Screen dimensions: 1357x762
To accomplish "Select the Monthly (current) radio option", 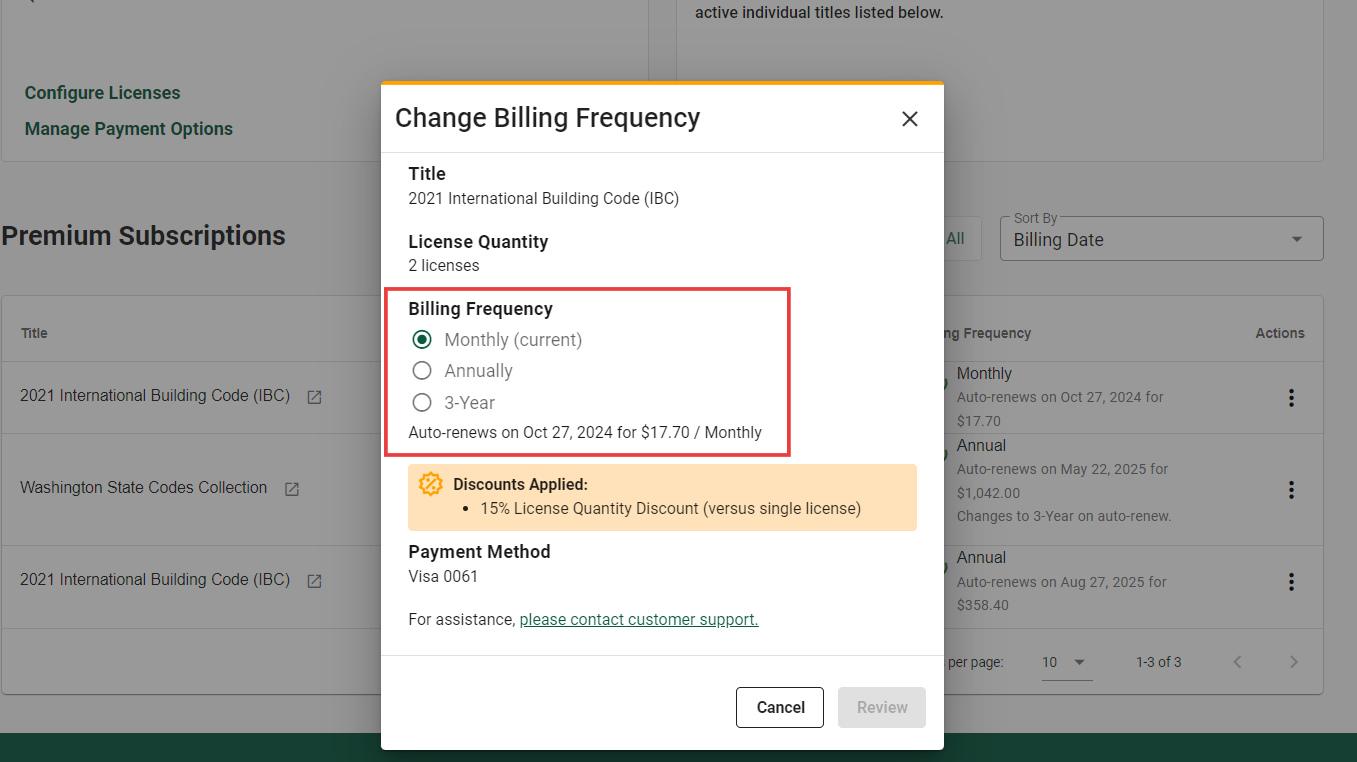I will (422, 340).
